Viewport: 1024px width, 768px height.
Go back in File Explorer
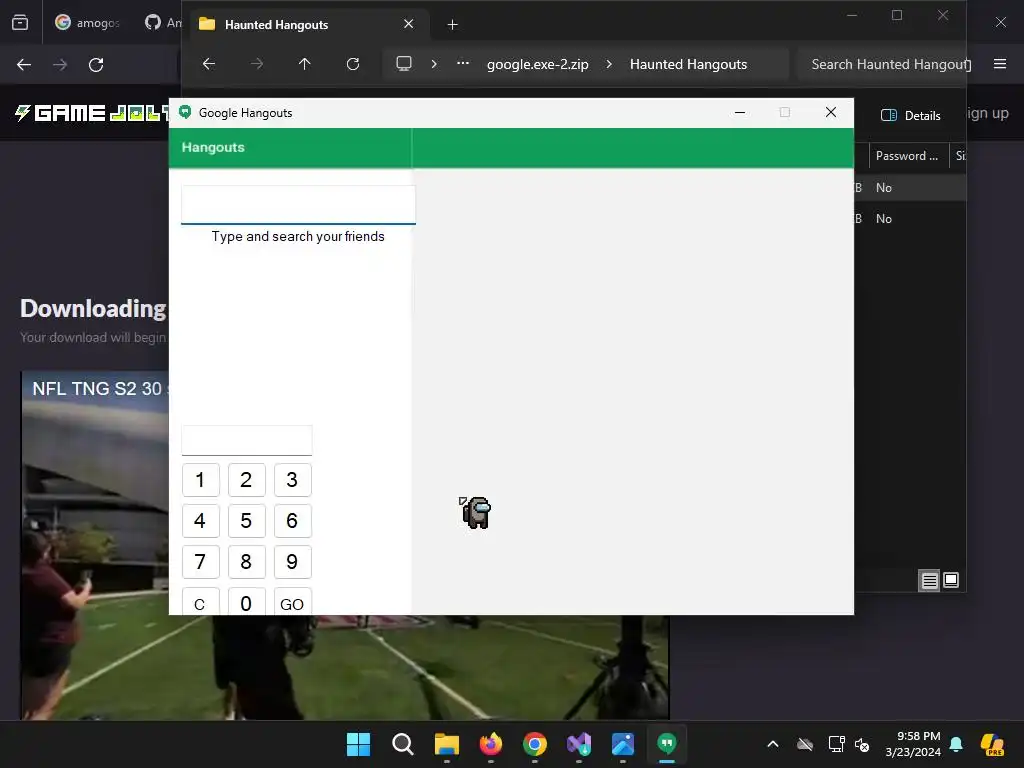(209, 64)
